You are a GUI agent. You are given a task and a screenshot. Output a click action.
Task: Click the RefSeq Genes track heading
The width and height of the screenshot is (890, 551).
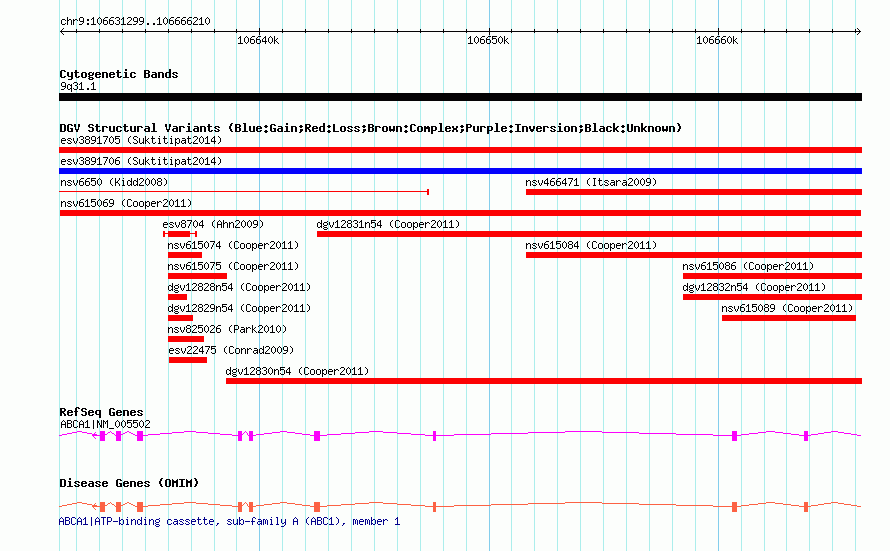click(x=101, y=413)
